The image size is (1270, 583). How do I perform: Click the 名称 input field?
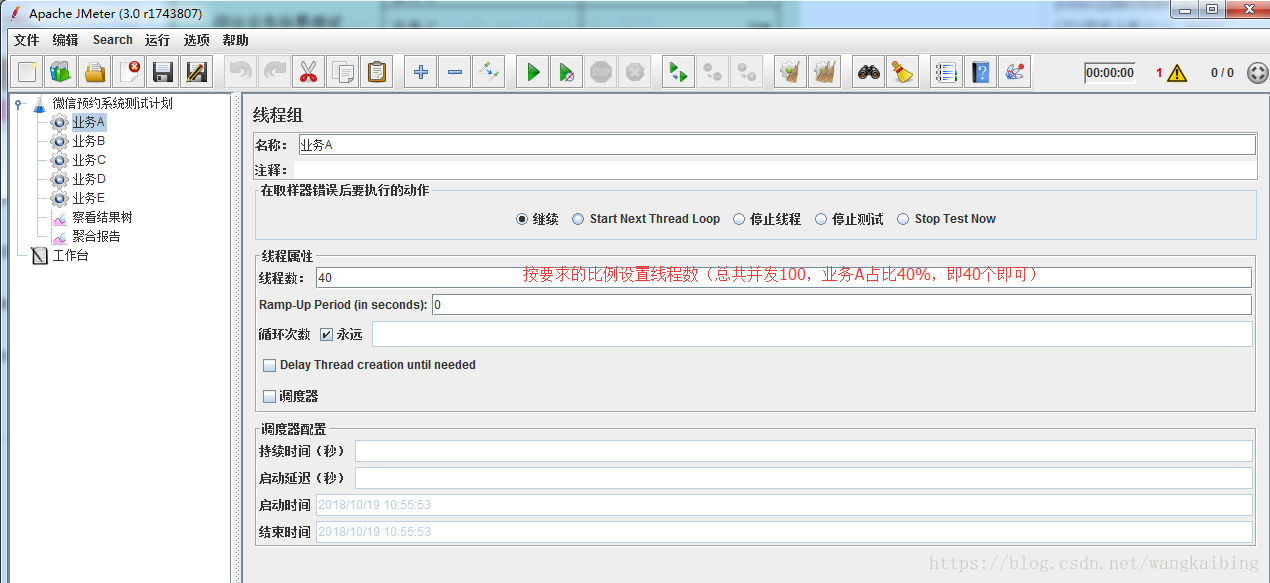[776, 145]
